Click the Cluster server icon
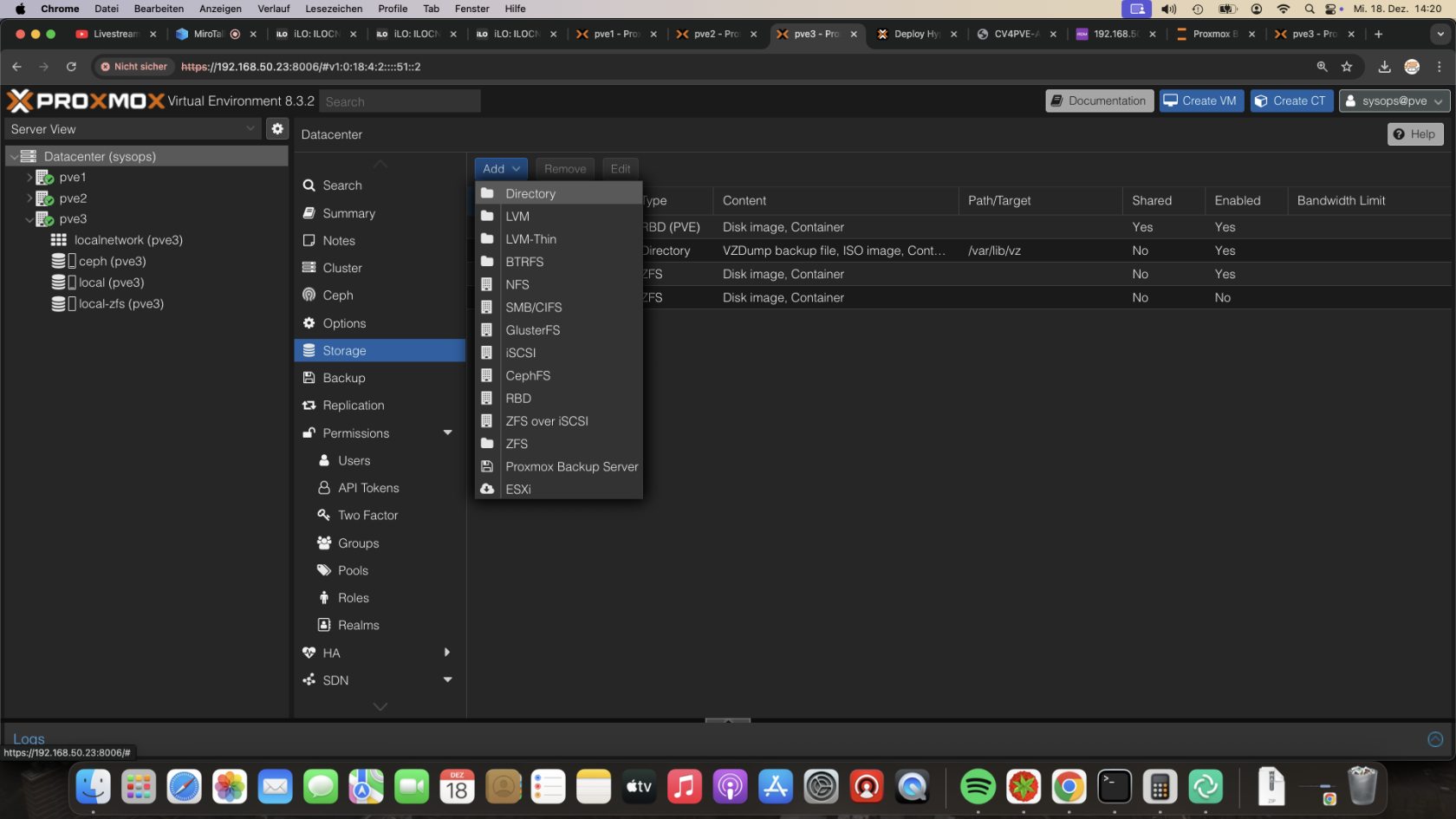Image resolution: width=1456 pixels, height=819 pixels. pos(309,268)
